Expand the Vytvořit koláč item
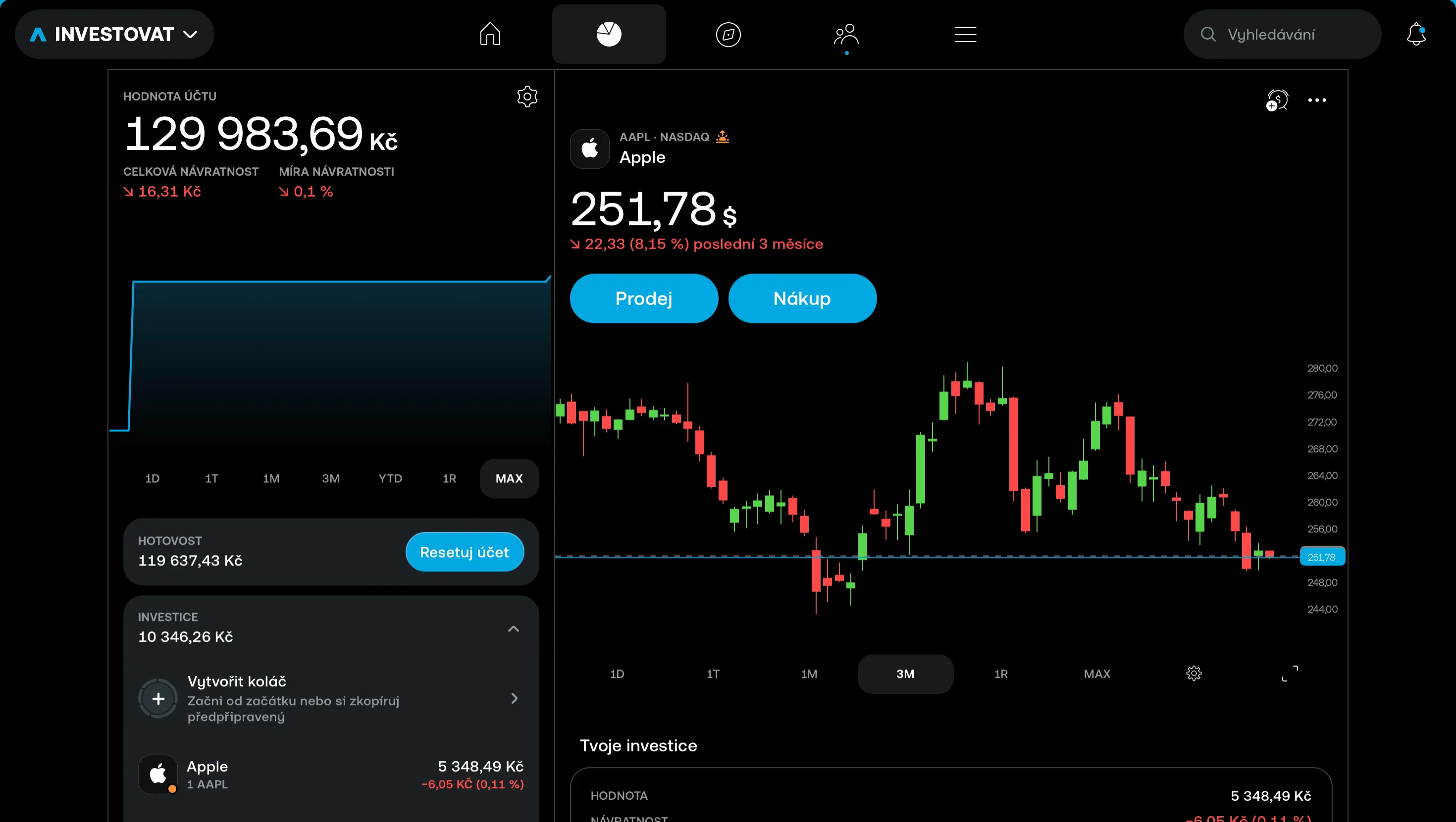This screenshot has height=822, width=1456. point(515,699)
